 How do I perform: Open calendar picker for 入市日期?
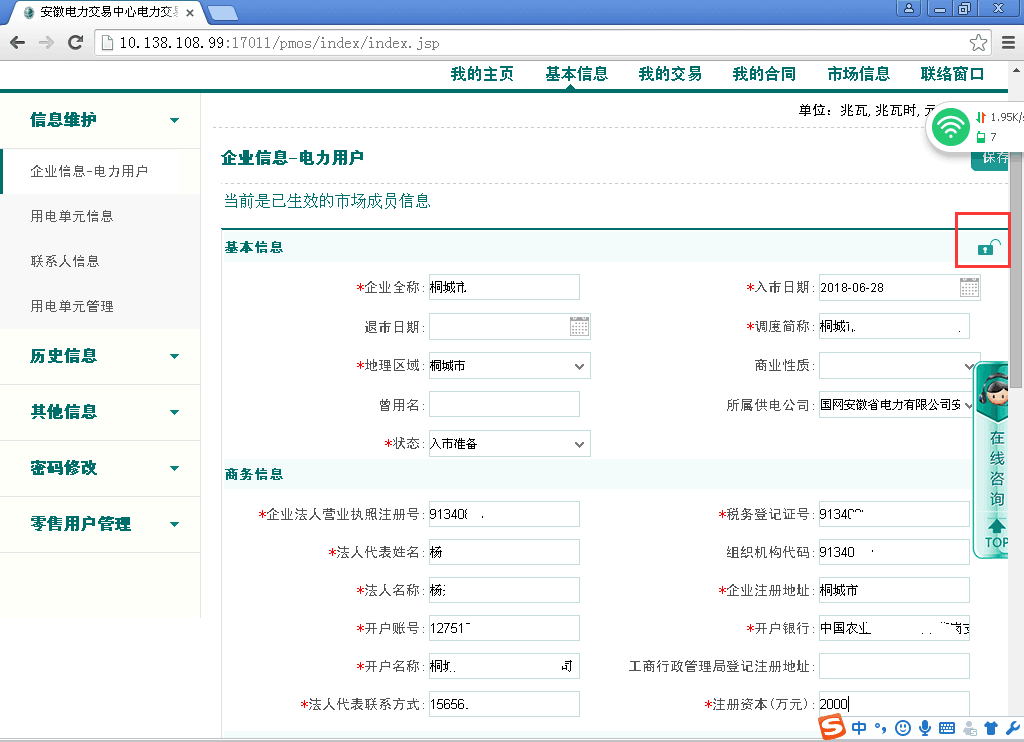coord(969,288)
